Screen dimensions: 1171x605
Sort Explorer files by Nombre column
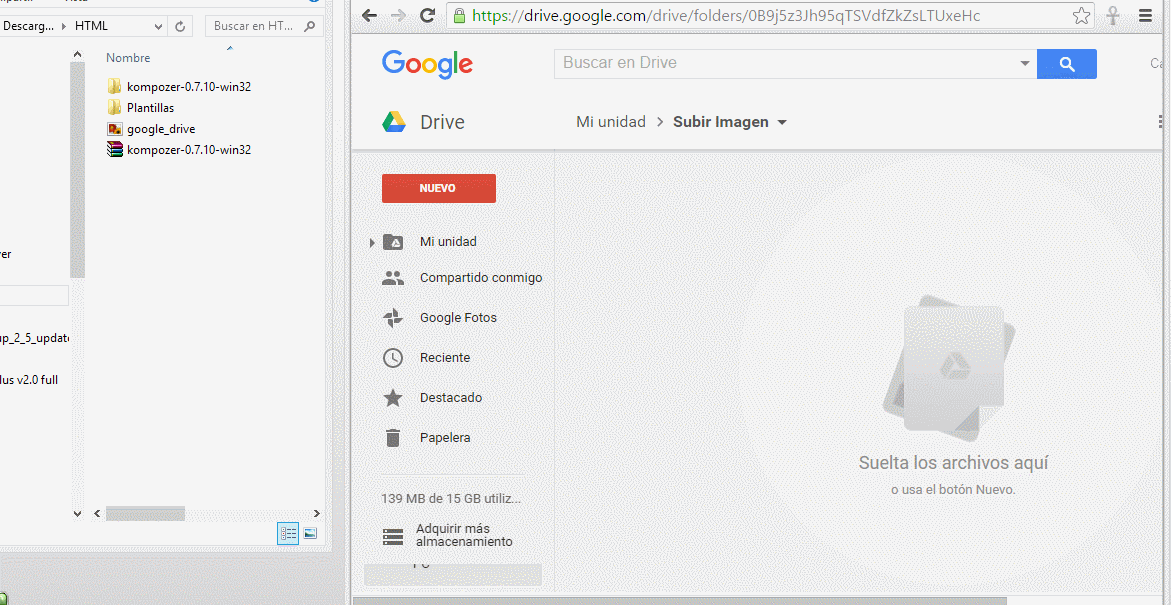(128, 58)
